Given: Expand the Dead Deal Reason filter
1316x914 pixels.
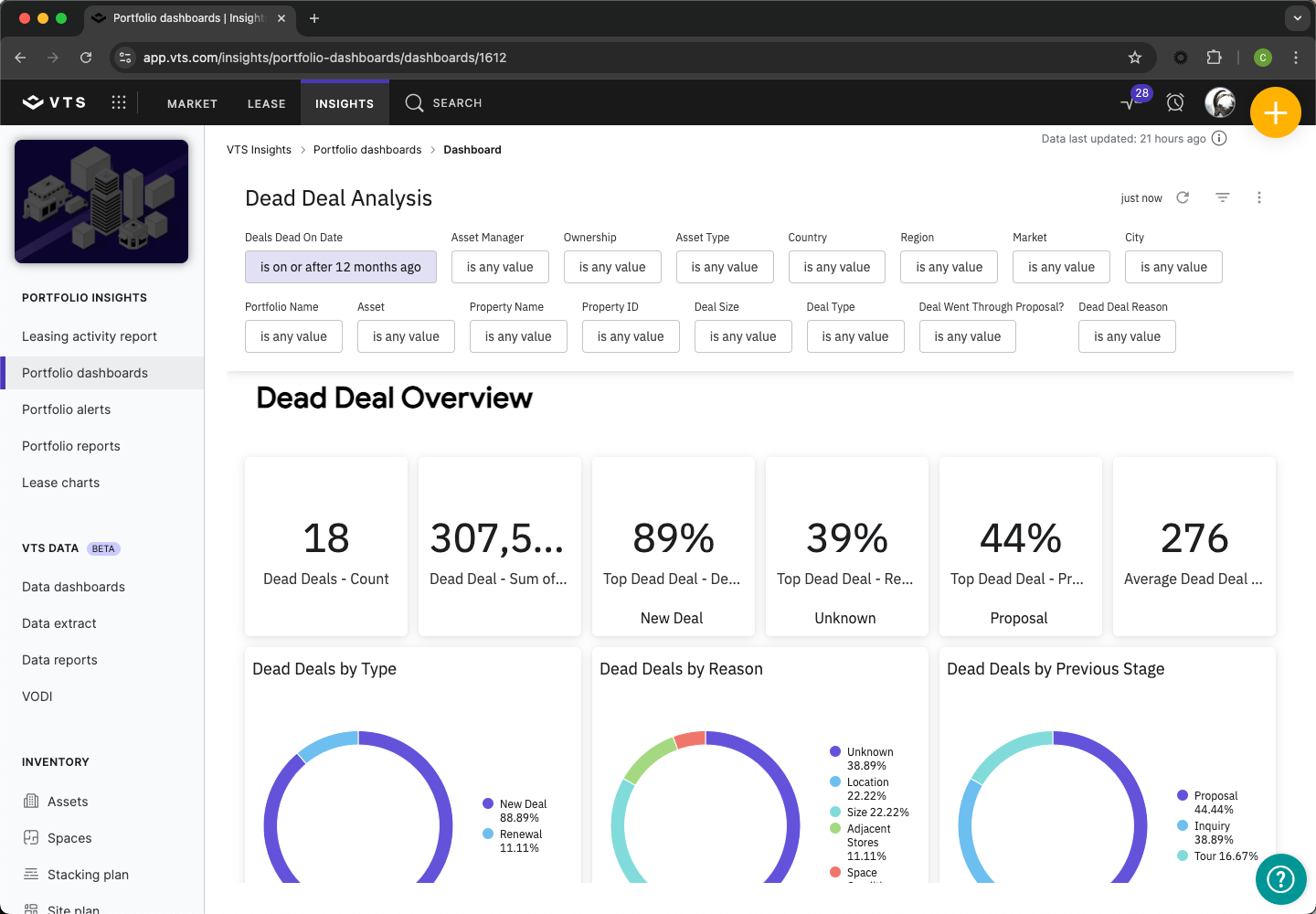Looking at the screenshot, I should [x=1127, y=336].
